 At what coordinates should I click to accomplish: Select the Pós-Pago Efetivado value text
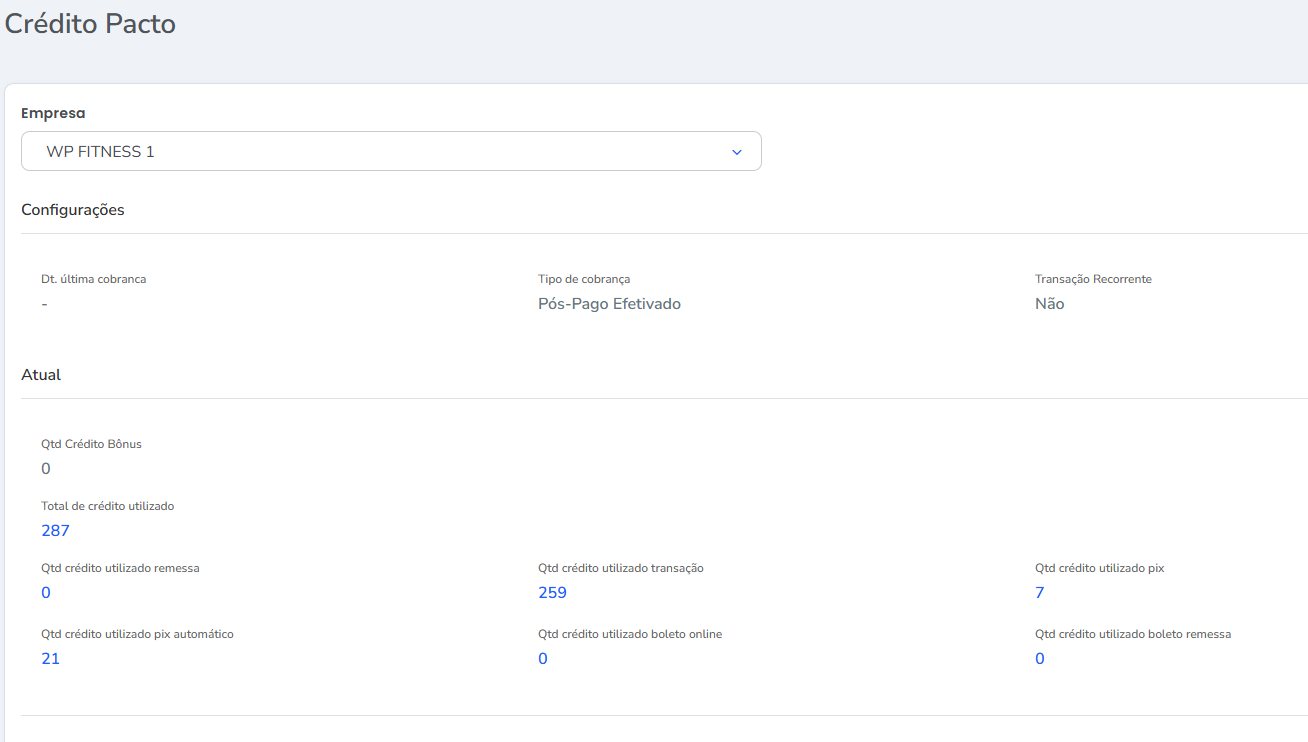(x=609, y=304)
